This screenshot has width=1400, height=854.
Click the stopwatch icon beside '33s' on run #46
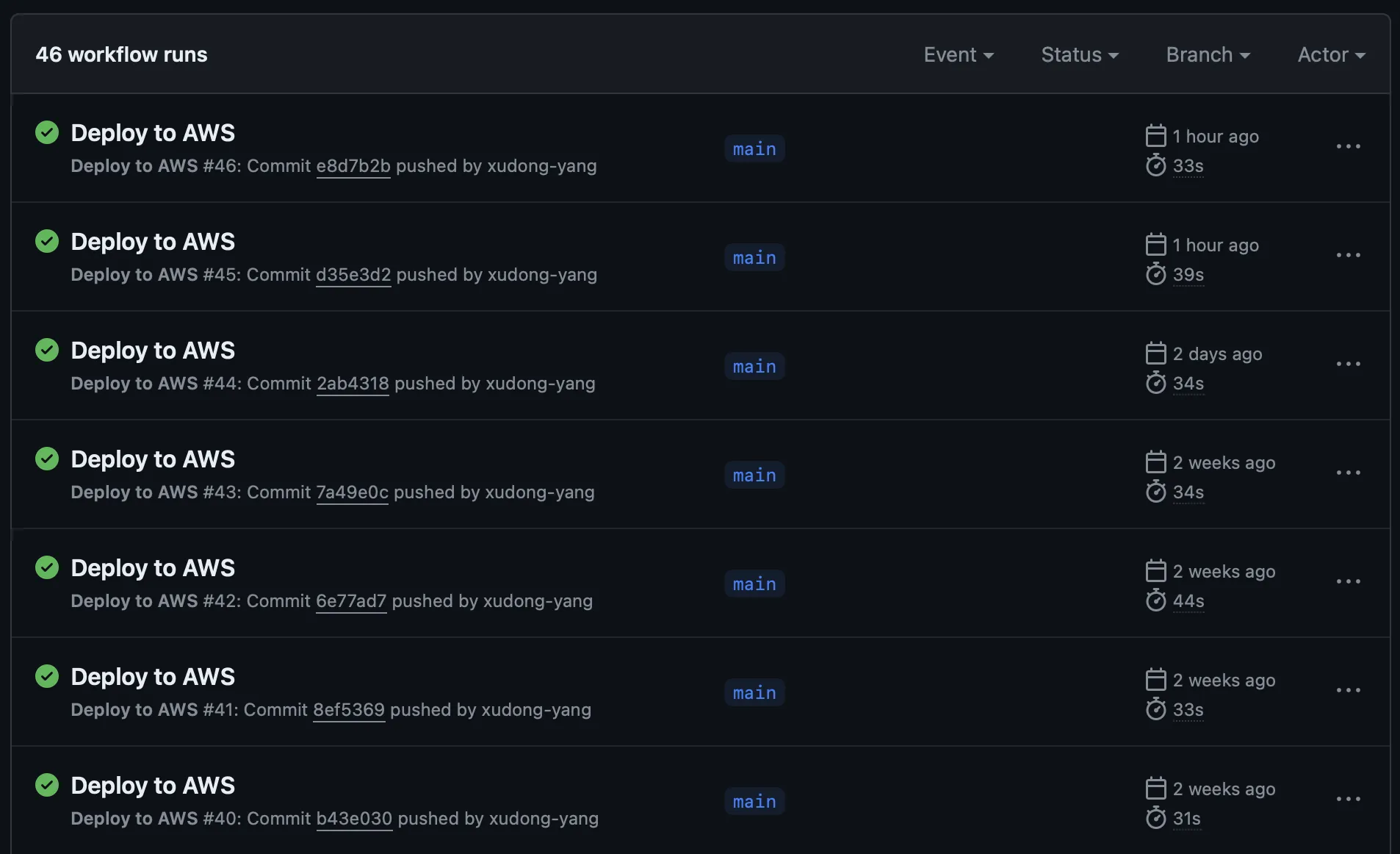1156,166
